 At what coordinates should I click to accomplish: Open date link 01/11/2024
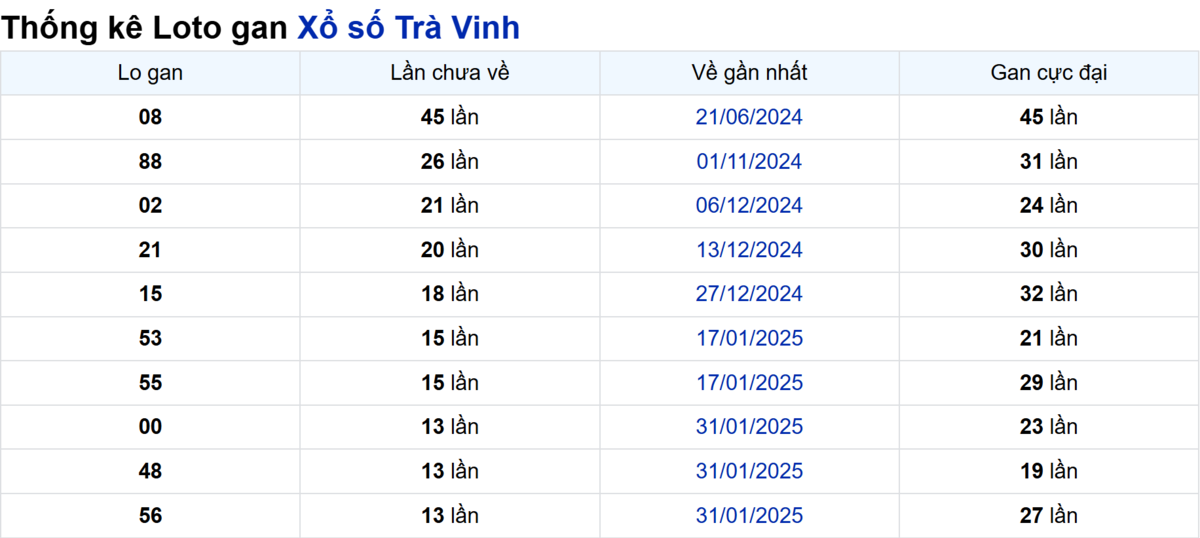coord(749,161)
